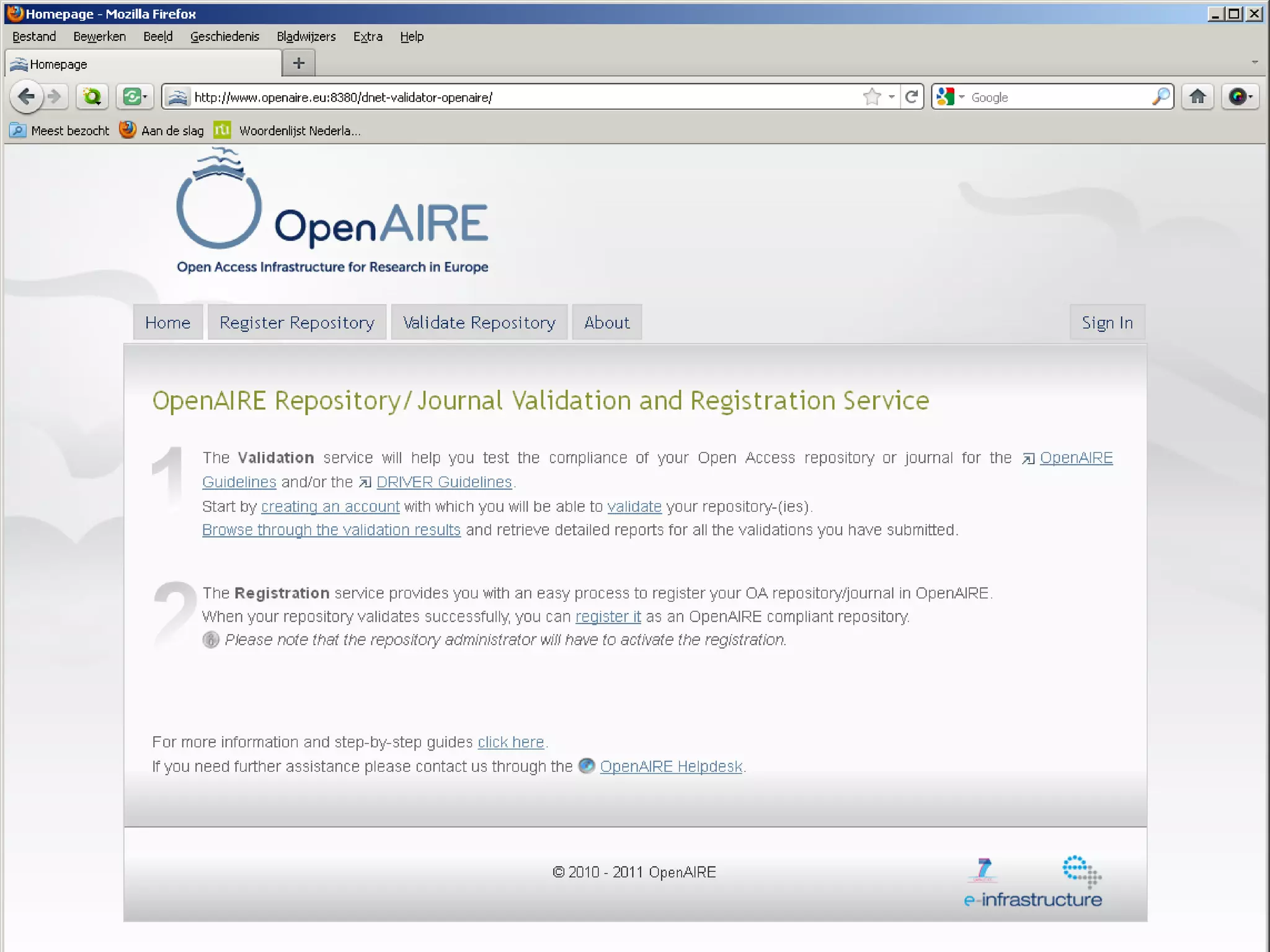Click the browser Back arrow button
This screenshot has height=952, width=1270.
coord(26,97)
